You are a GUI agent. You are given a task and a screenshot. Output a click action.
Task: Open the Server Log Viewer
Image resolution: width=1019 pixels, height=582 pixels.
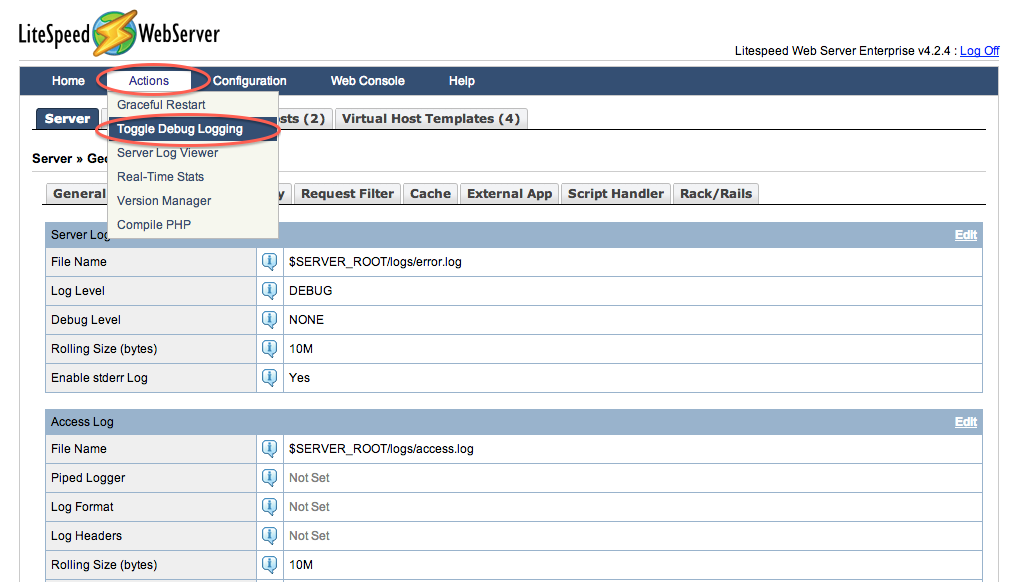click(x=167, y=152)
